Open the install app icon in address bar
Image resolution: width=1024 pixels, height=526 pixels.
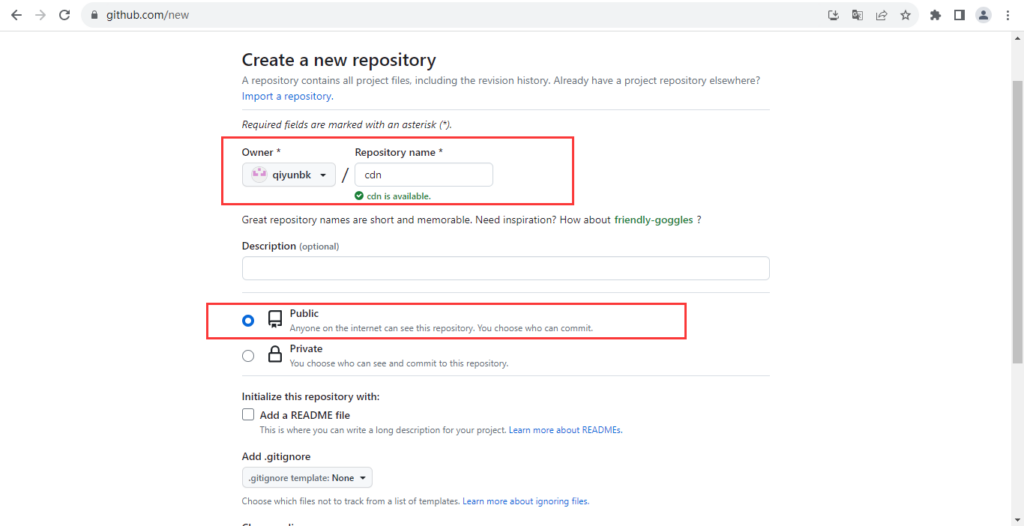[x=833, y=15]
